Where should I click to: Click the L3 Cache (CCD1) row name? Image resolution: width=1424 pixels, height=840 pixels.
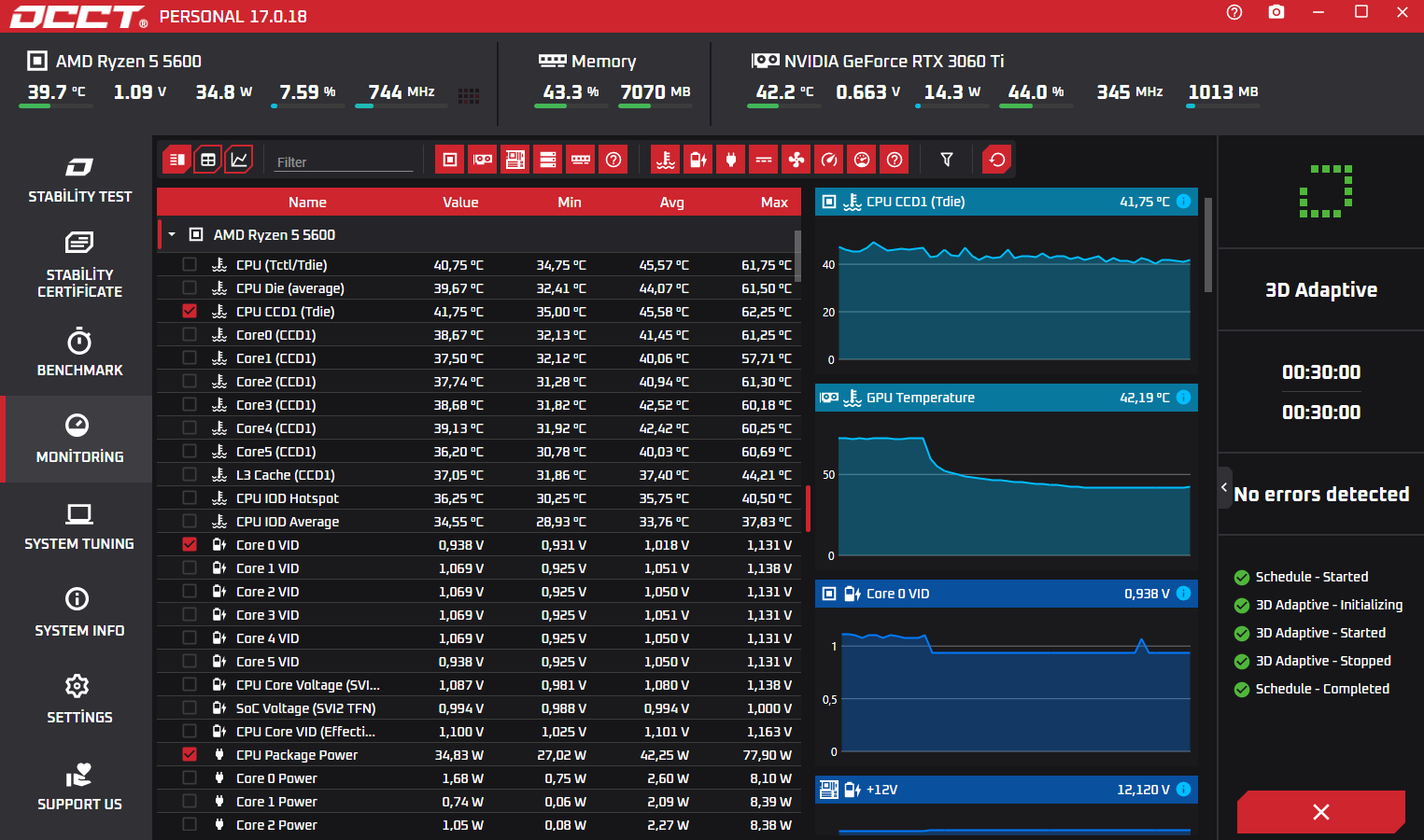pos(285,475)
